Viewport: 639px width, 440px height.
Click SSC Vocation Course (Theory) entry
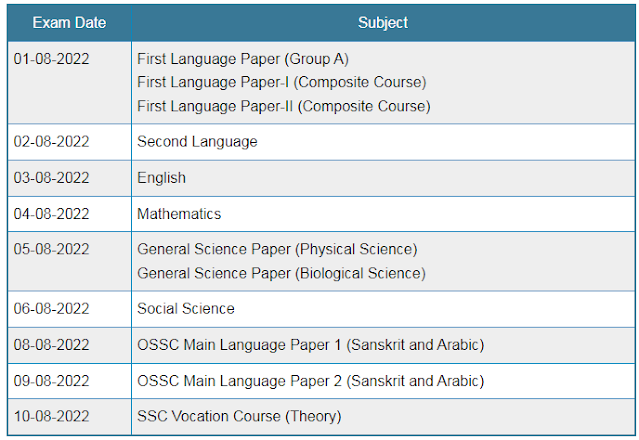tap(239, 416)
